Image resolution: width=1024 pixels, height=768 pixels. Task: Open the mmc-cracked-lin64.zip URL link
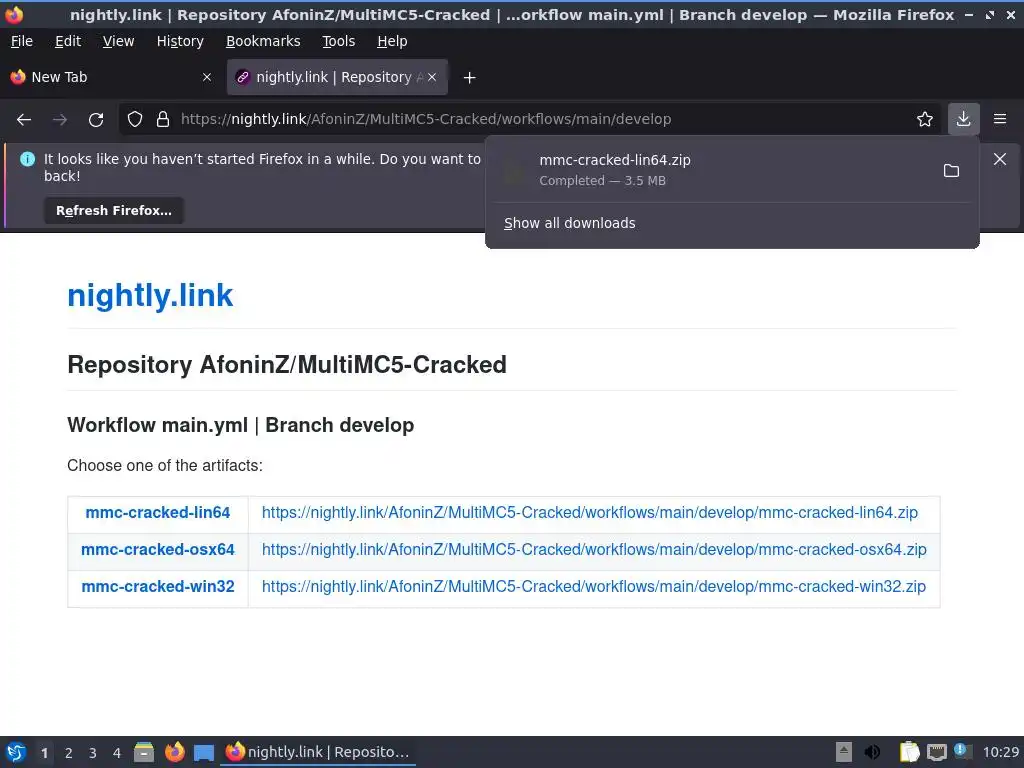tap(590, 513)
